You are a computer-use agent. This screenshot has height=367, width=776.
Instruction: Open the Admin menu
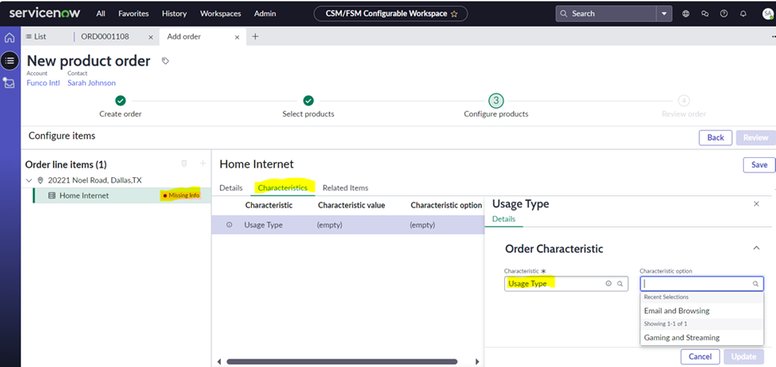(265, 14)
